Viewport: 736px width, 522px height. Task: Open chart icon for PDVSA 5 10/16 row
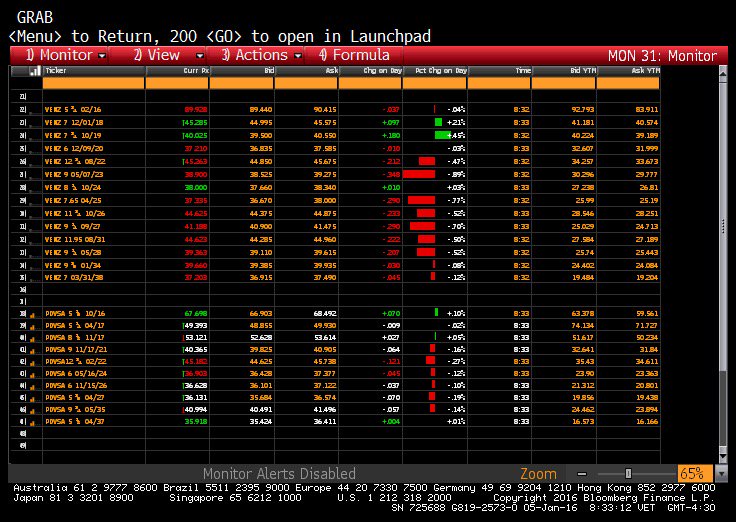pos(33,314)
